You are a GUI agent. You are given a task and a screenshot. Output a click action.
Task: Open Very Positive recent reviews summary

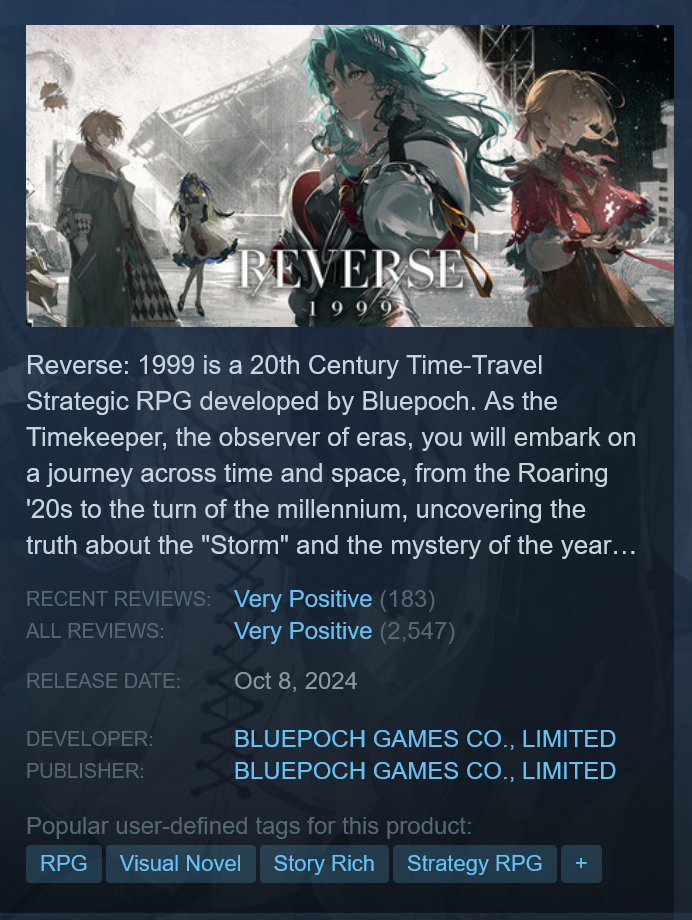(x=303, y=599)
